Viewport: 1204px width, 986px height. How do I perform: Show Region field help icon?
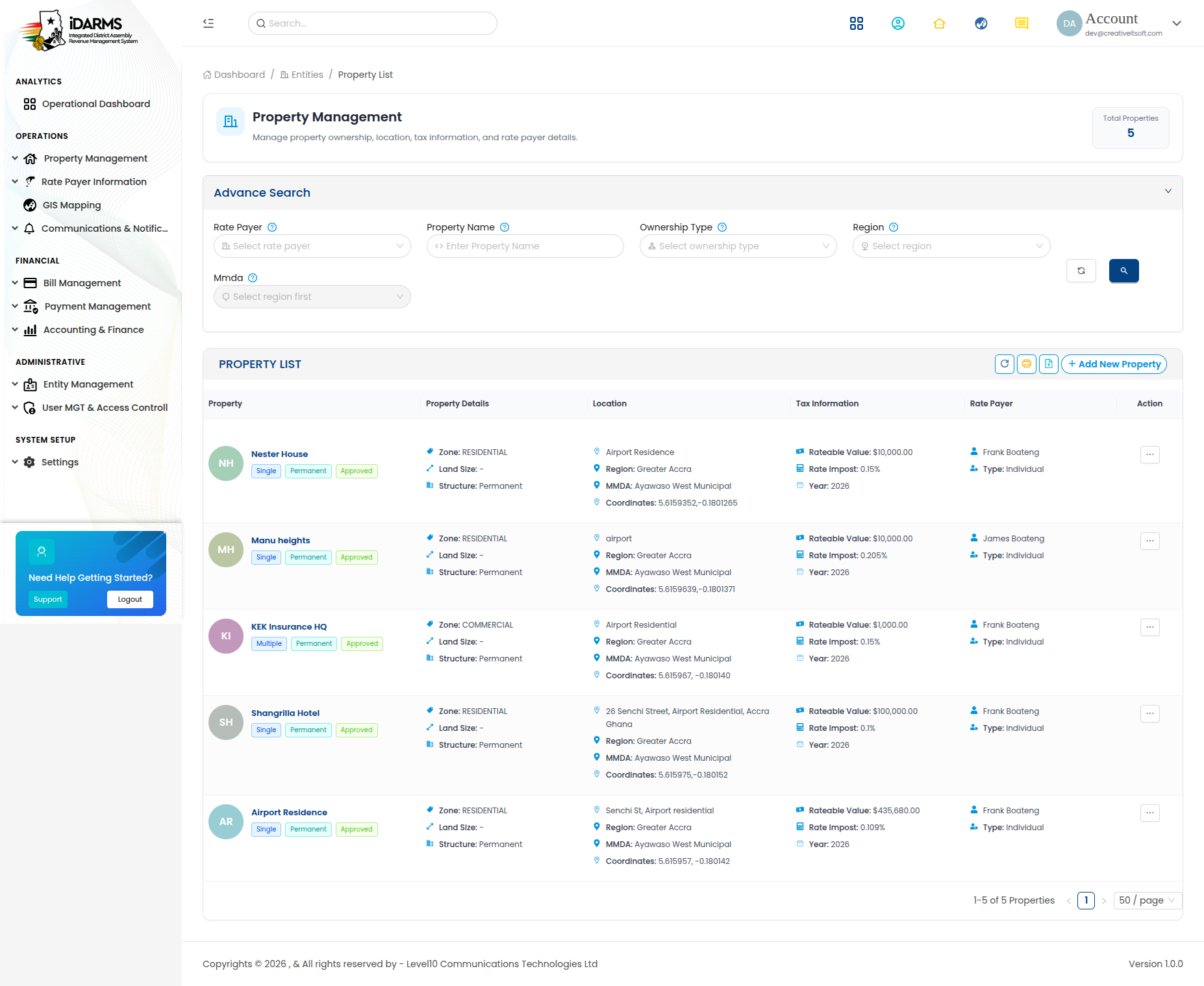[894, 227]
